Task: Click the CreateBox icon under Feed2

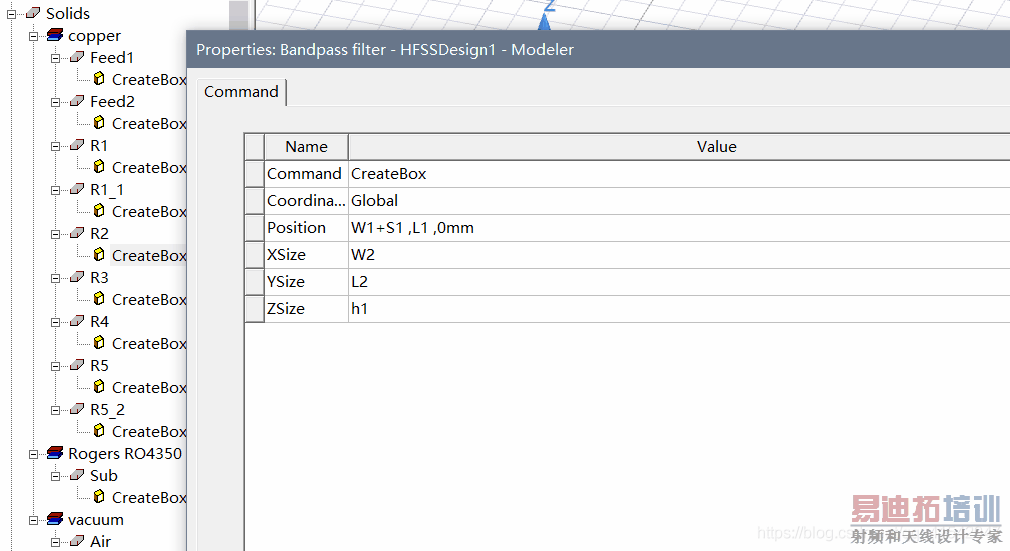Action: pos(99,123)
